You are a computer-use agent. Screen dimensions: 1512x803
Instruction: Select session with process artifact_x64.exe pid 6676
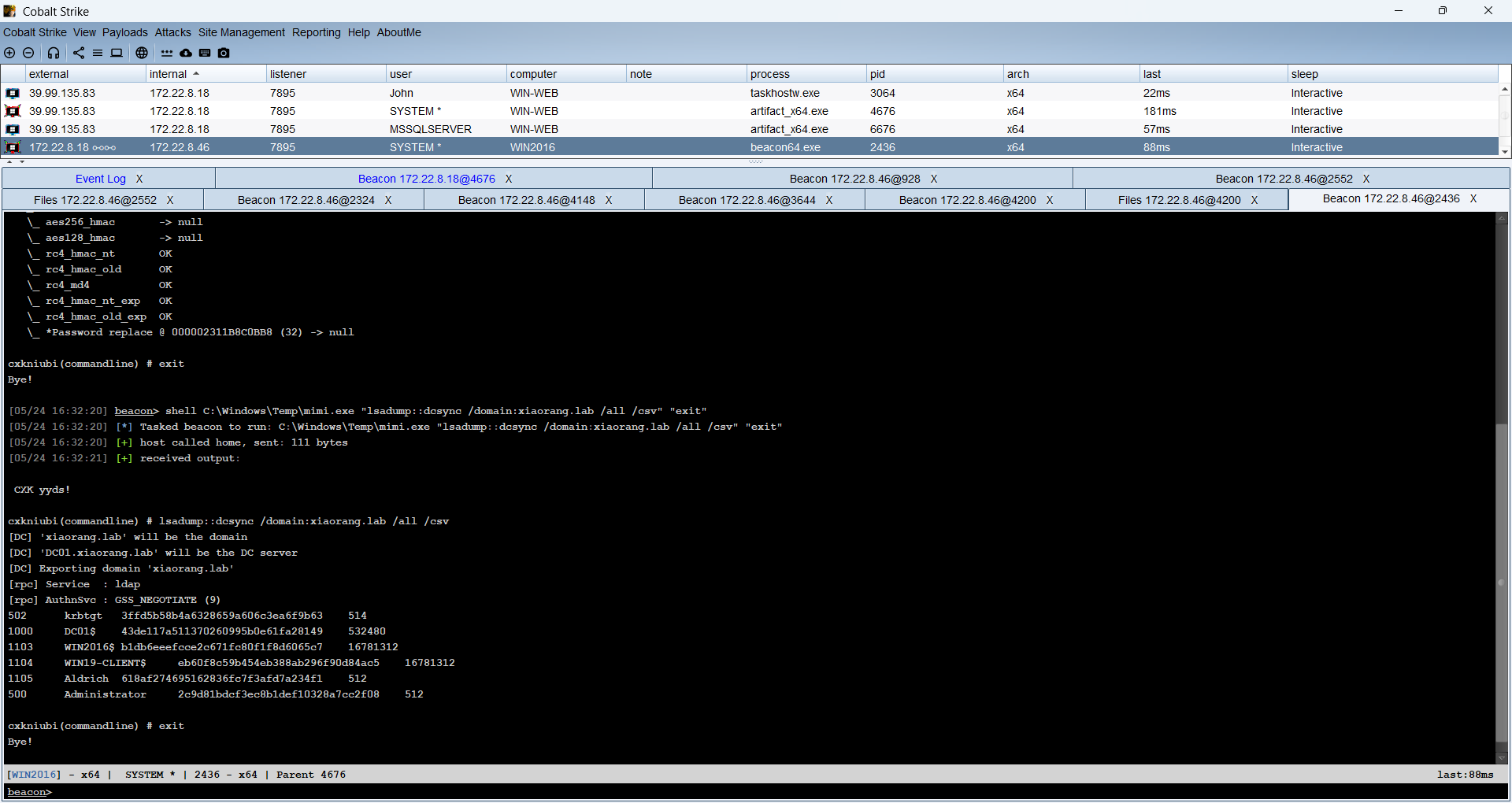[750, 129]
